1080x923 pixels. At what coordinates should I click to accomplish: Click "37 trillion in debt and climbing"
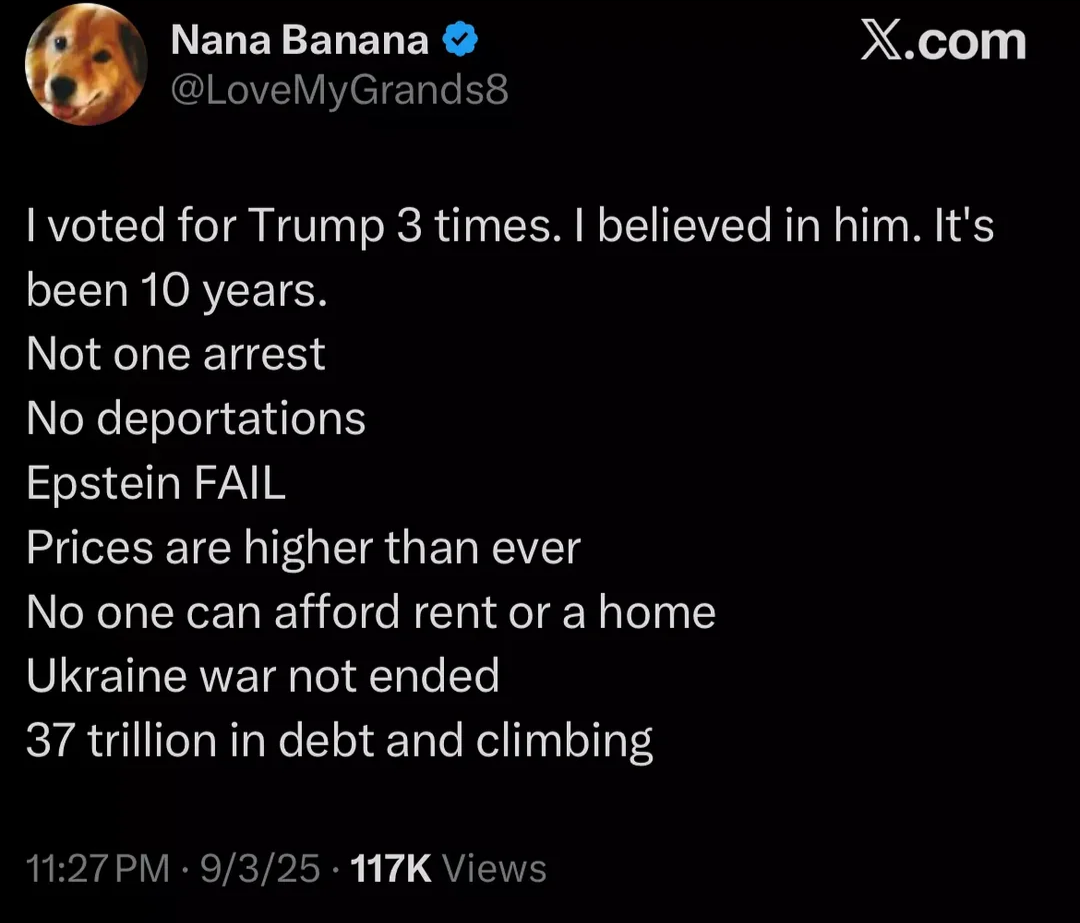click(x=340, y=741)
